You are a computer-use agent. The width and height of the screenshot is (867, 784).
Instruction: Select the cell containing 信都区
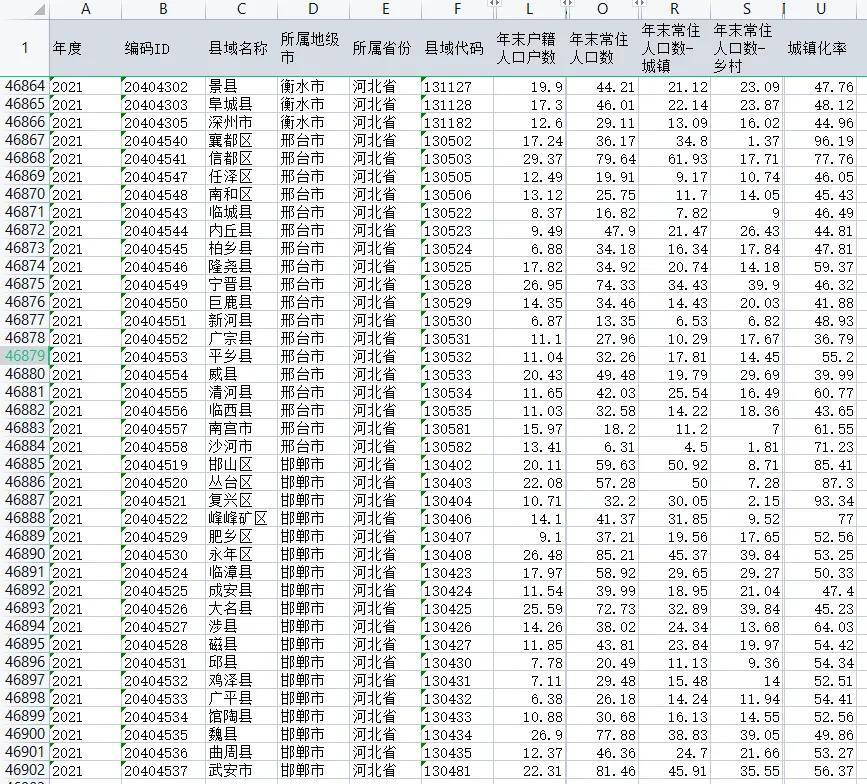[x=241, y=159]
